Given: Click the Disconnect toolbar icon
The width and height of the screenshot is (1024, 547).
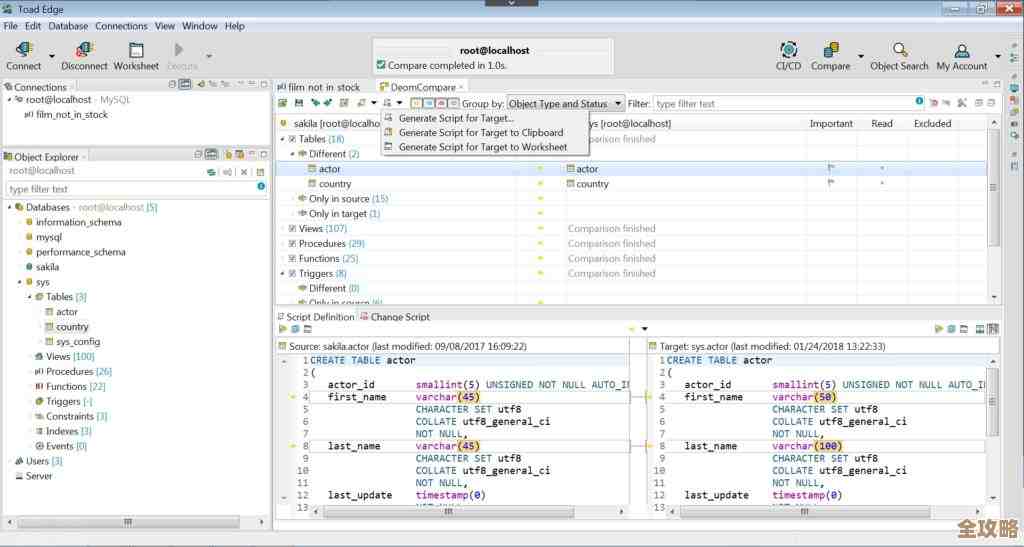Looking at the screenshot, I should tap(84, 50).
